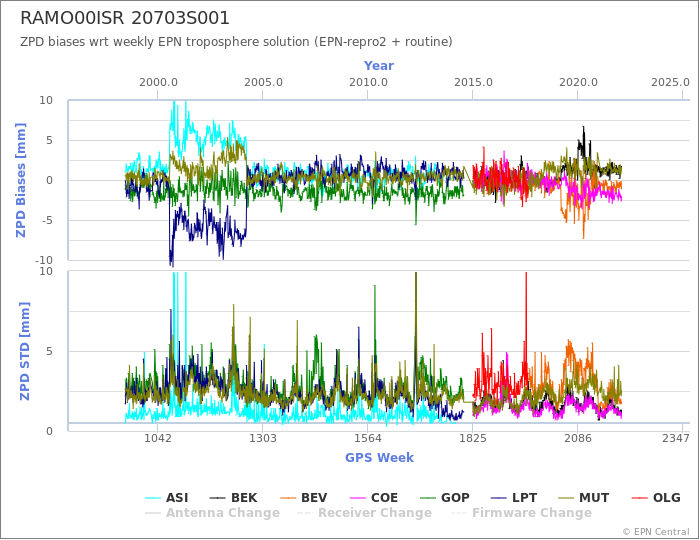The image size is (700, 540).
Task: Click the 1303 GPS week tick label
Action: (x=263, y=438)
